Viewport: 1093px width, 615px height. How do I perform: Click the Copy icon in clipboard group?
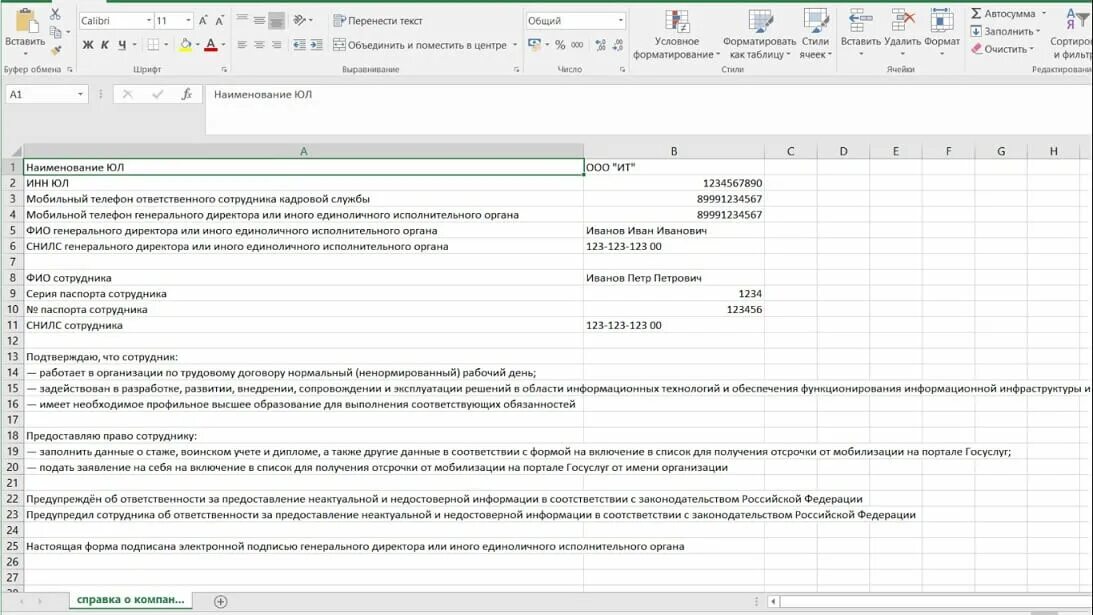(x=56, y=32)
